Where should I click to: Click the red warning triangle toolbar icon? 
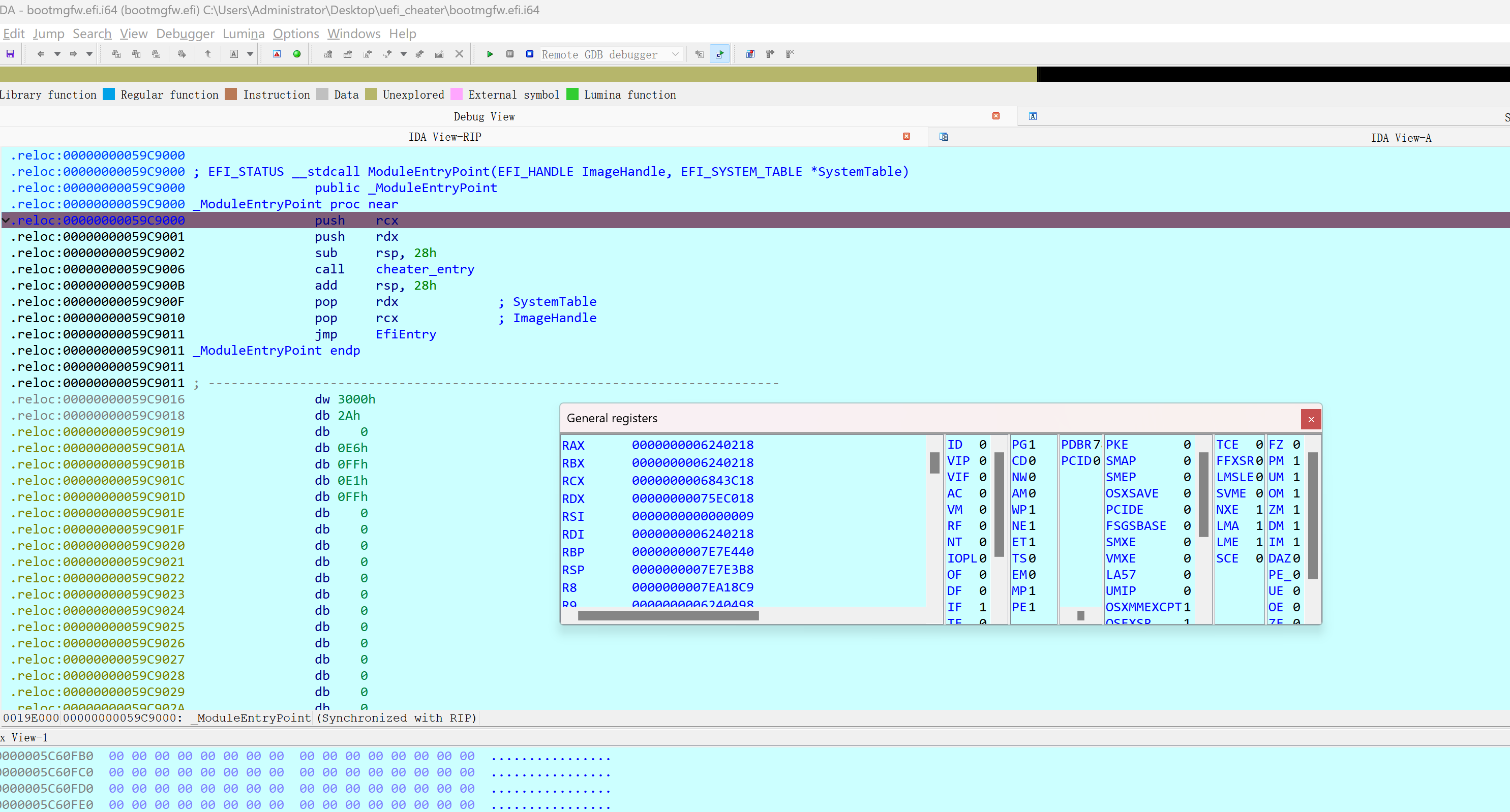pos(277,54)
